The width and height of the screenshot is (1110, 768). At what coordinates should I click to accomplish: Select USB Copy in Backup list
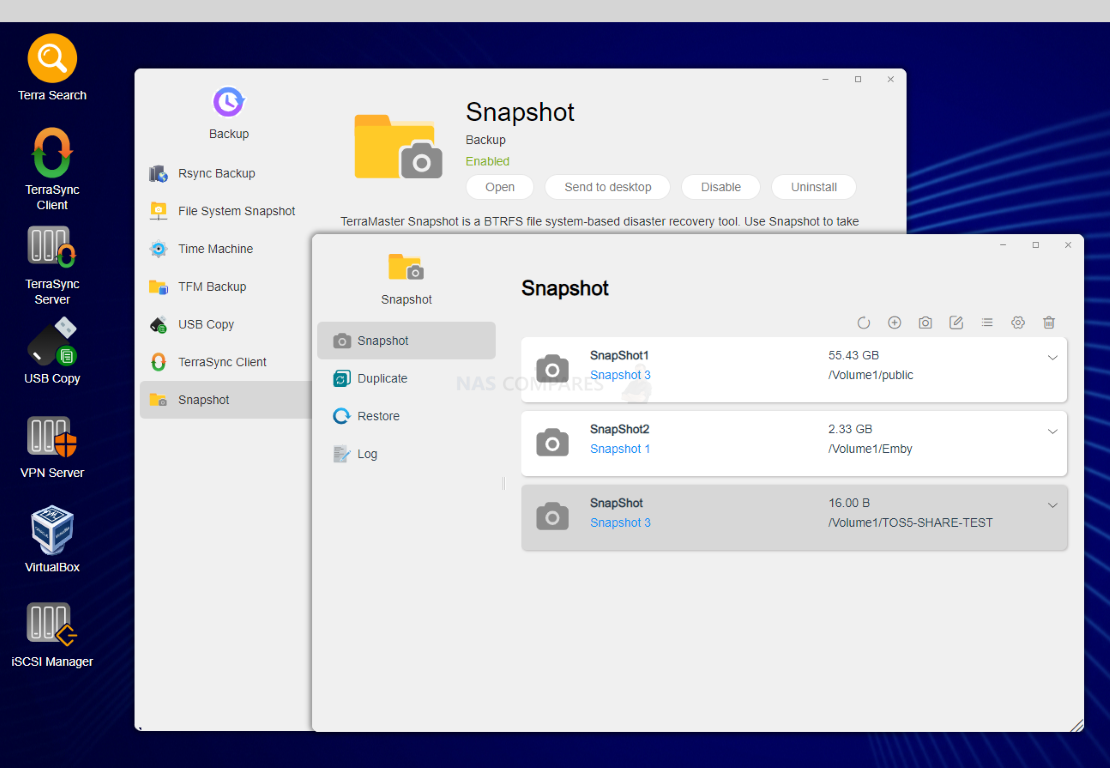click(x=225, y=324)
